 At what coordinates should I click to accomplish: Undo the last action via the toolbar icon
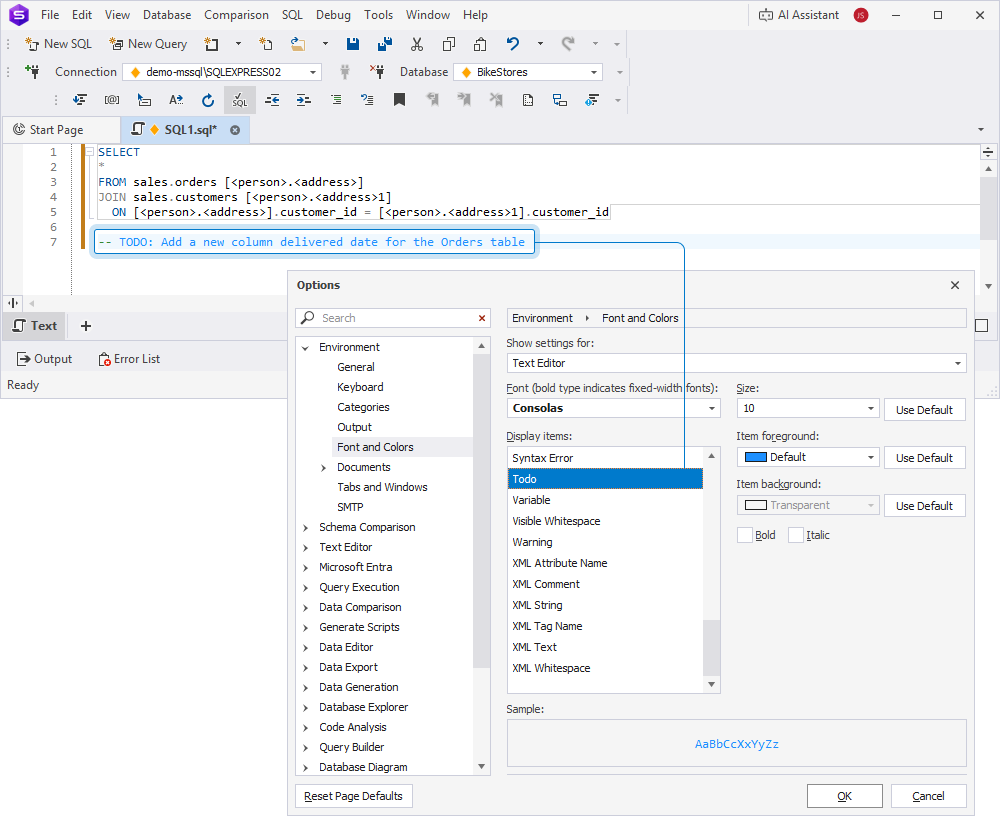point(511,44)
